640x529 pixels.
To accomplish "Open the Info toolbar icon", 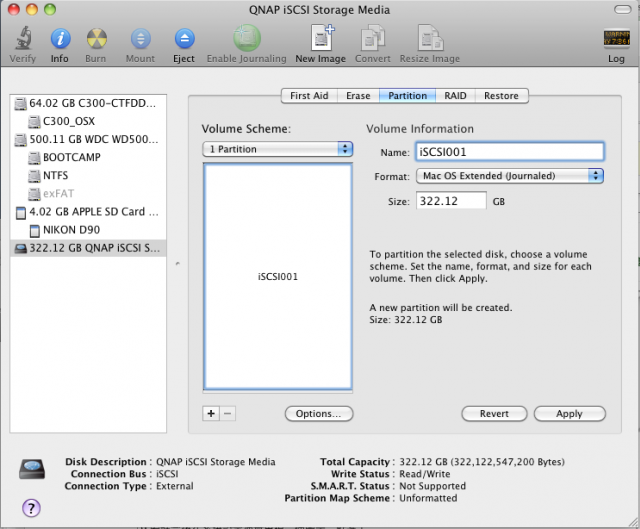I will tap(60, 39).
